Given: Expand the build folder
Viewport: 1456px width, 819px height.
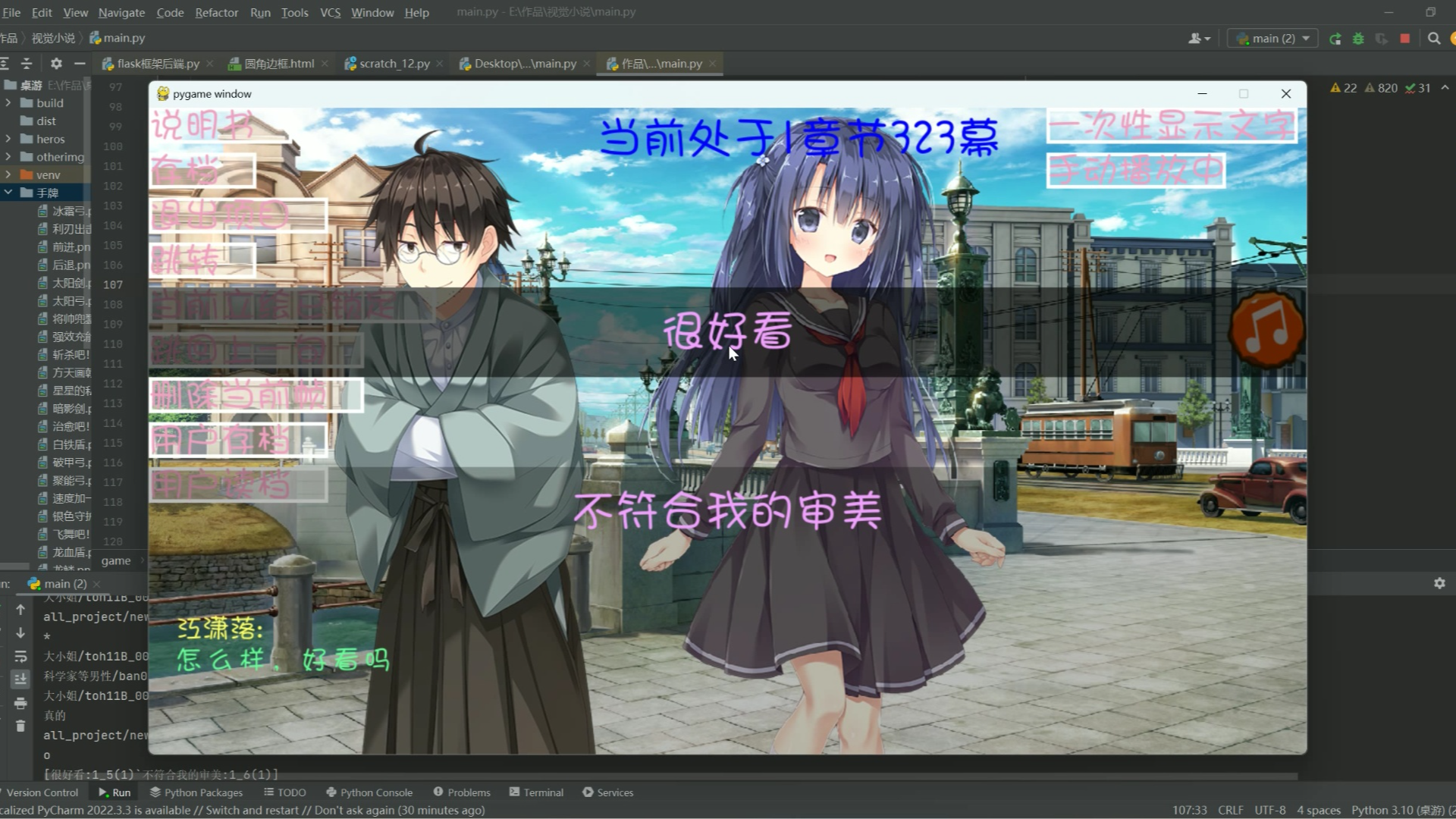Looking at the screenshot, I should coord(8,103).
